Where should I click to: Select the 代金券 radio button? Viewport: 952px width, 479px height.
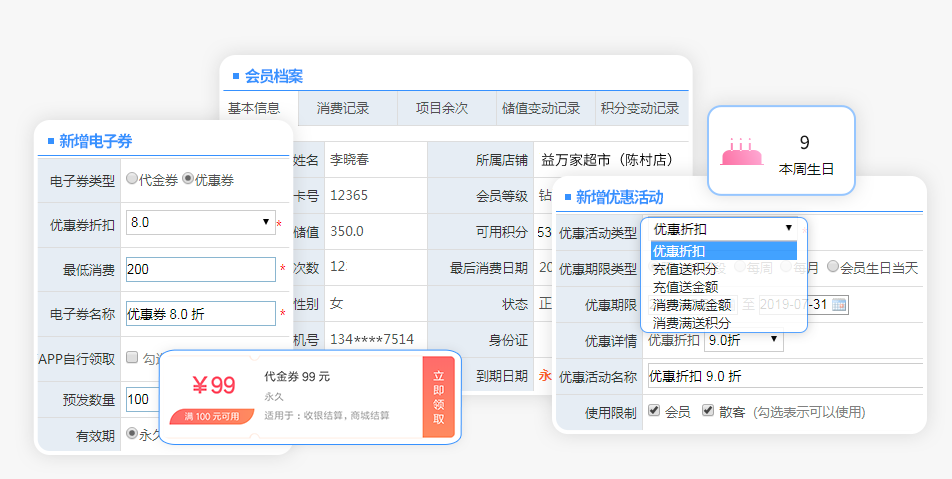tap(133, 180)
